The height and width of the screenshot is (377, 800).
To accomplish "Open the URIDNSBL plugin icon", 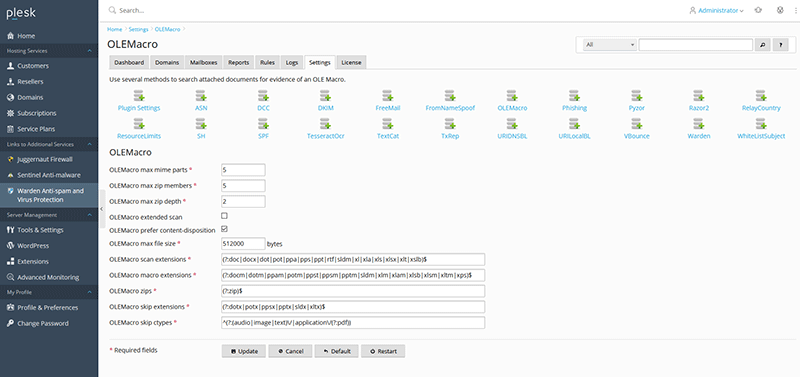I will 512,123.
